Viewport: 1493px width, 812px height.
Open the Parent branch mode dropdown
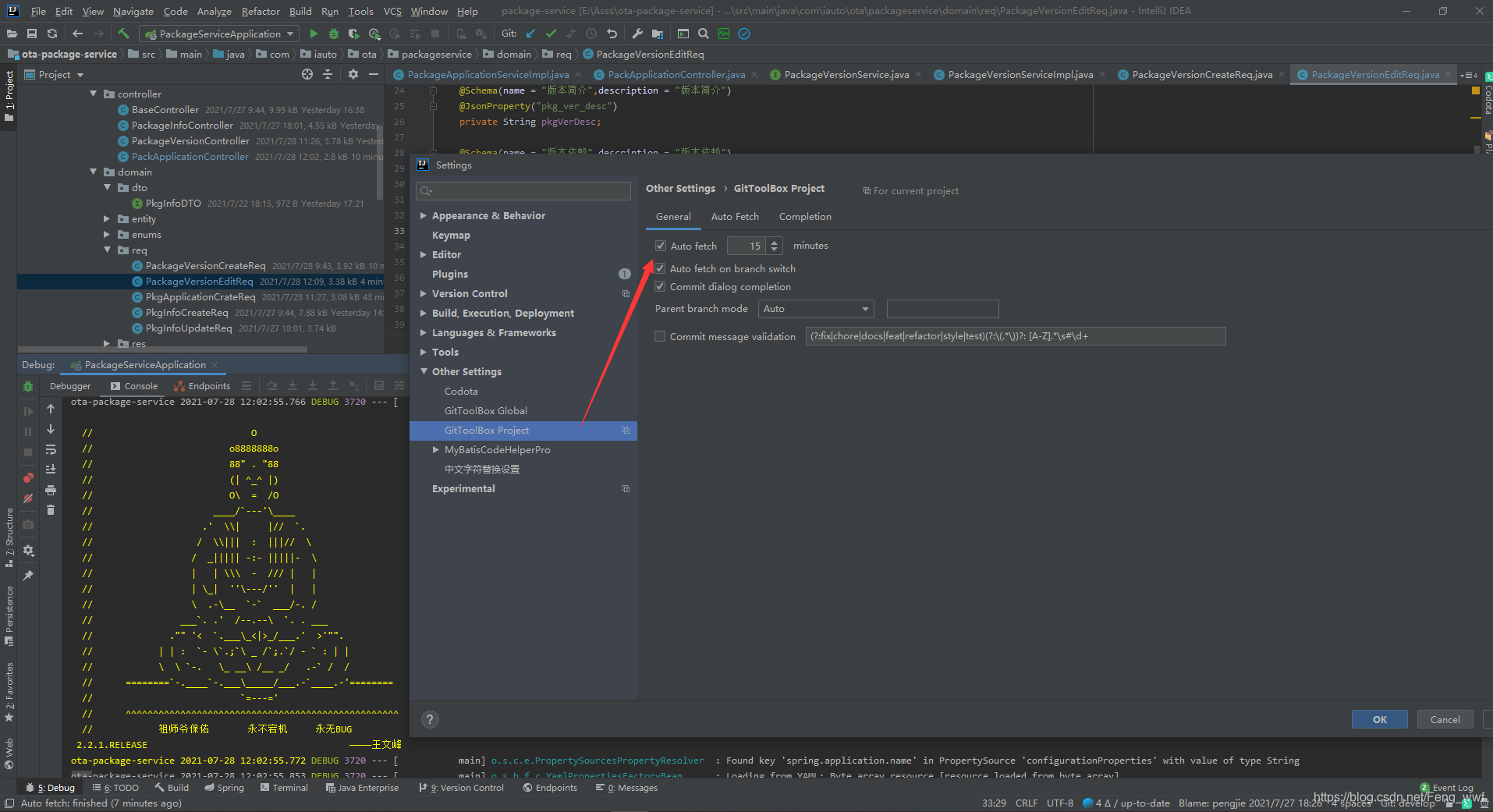(x=814, y=308)
